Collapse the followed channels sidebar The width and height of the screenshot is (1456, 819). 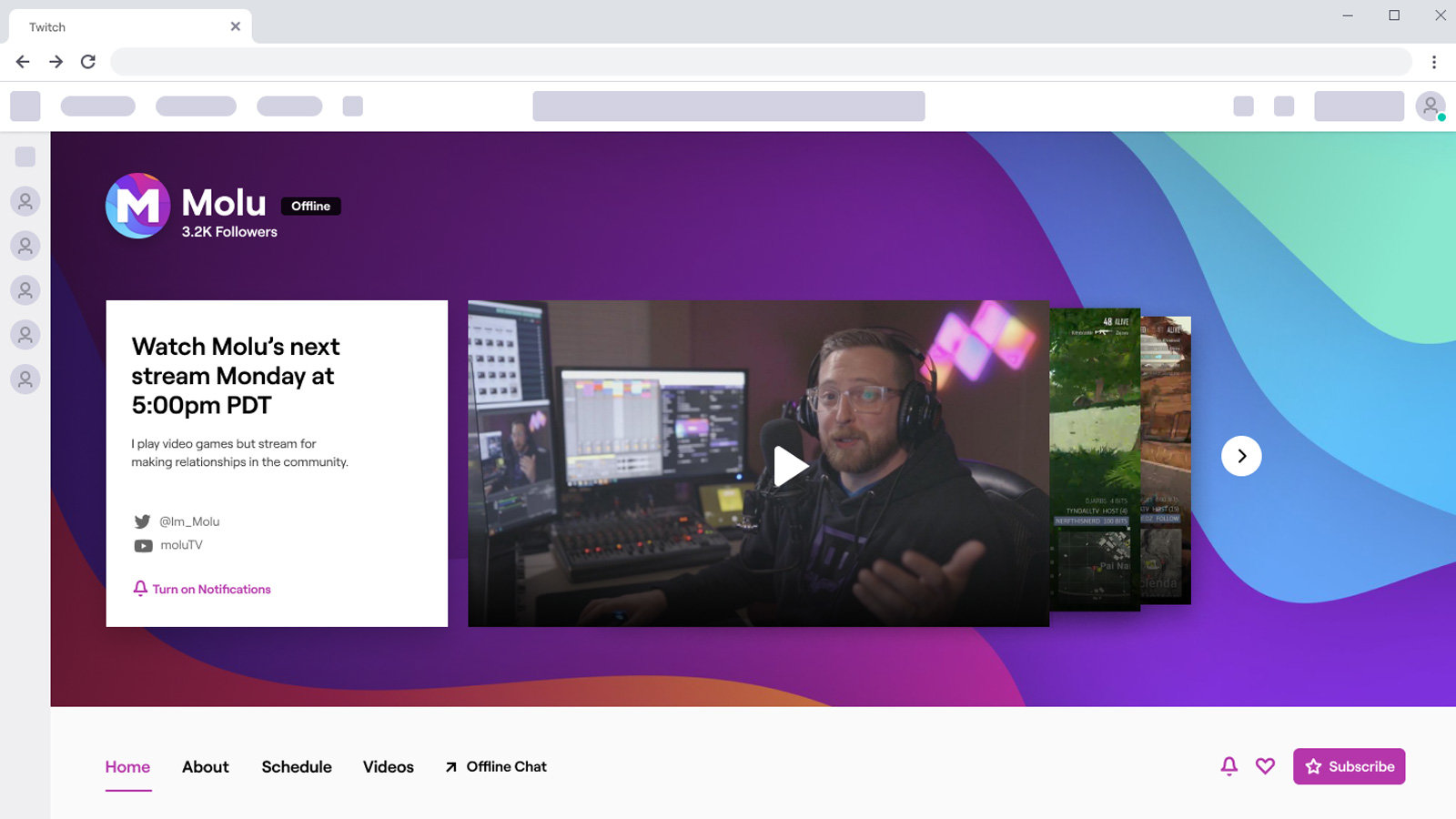[x=25, y=156]
